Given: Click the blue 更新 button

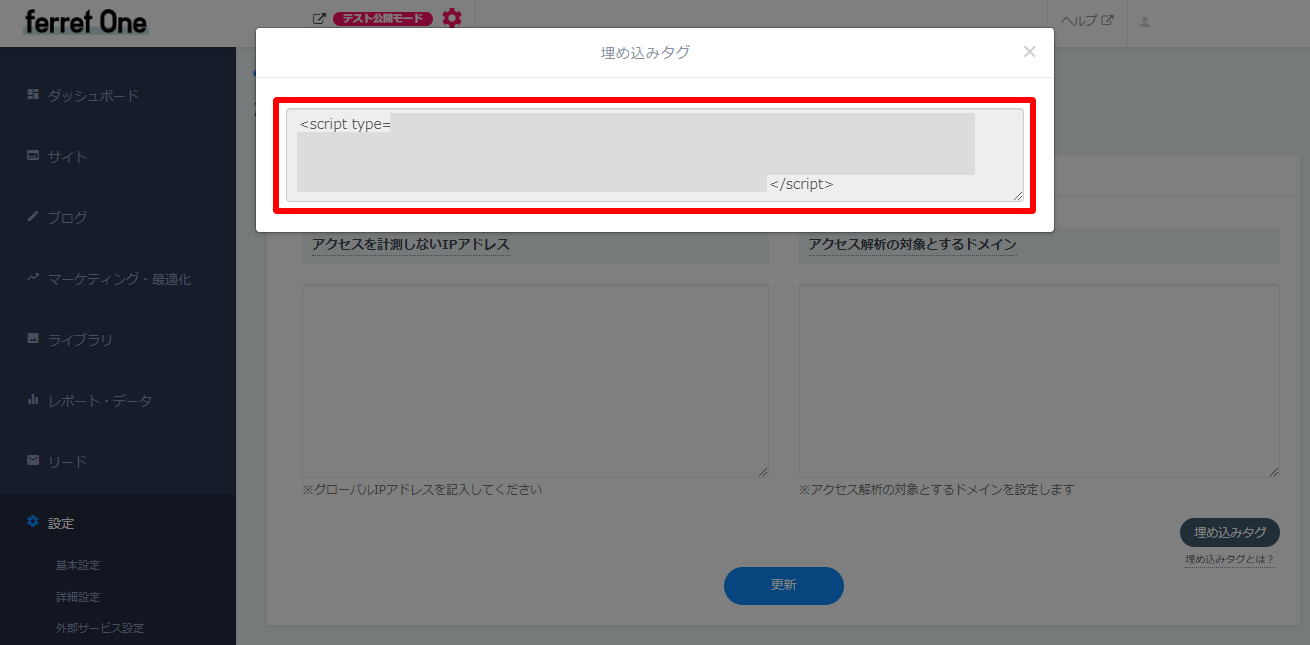Looking at the screenshot, I should tap(784, 586).
